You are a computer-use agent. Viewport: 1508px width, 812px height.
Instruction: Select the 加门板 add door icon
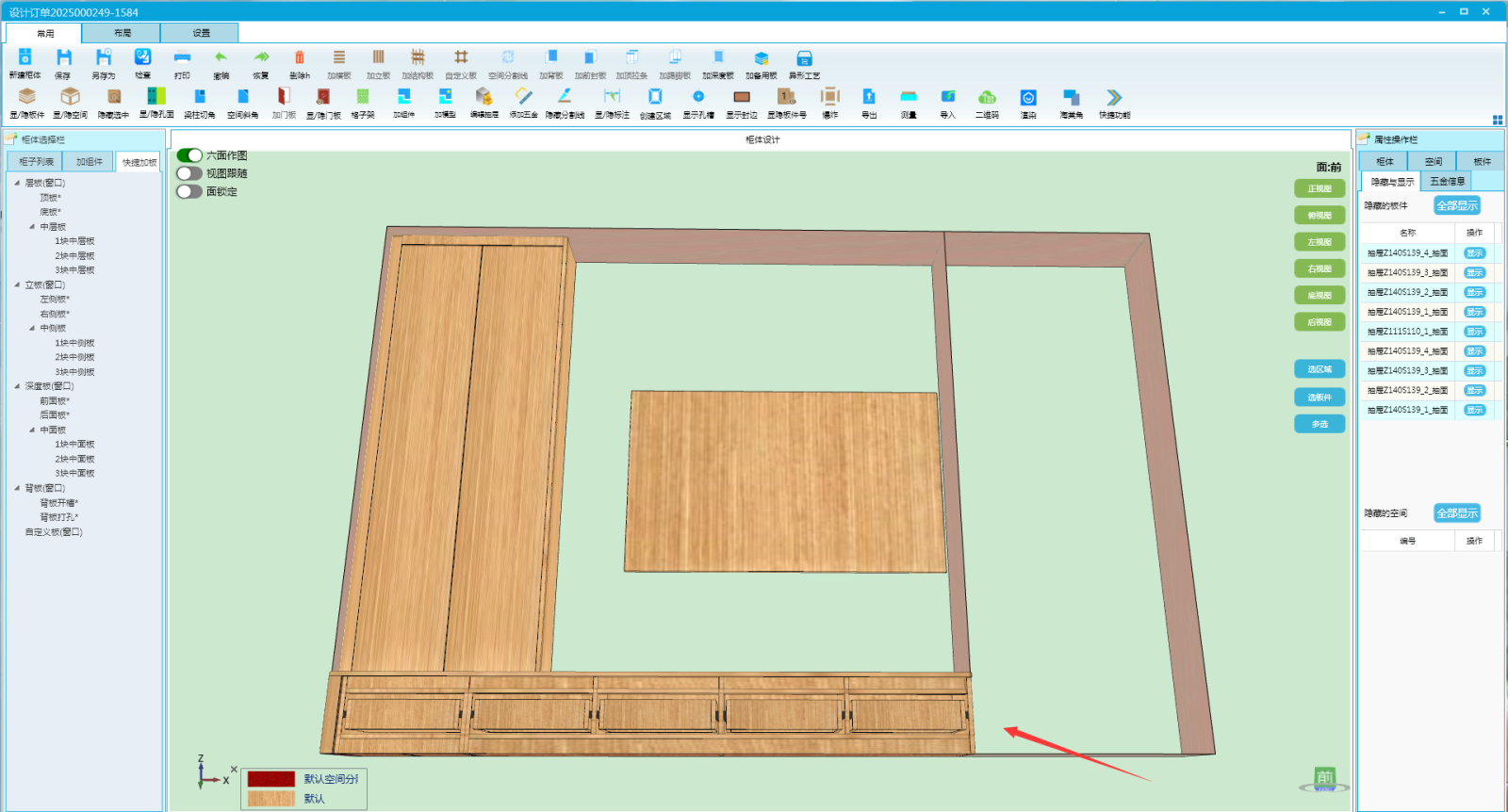click(284, 97)
